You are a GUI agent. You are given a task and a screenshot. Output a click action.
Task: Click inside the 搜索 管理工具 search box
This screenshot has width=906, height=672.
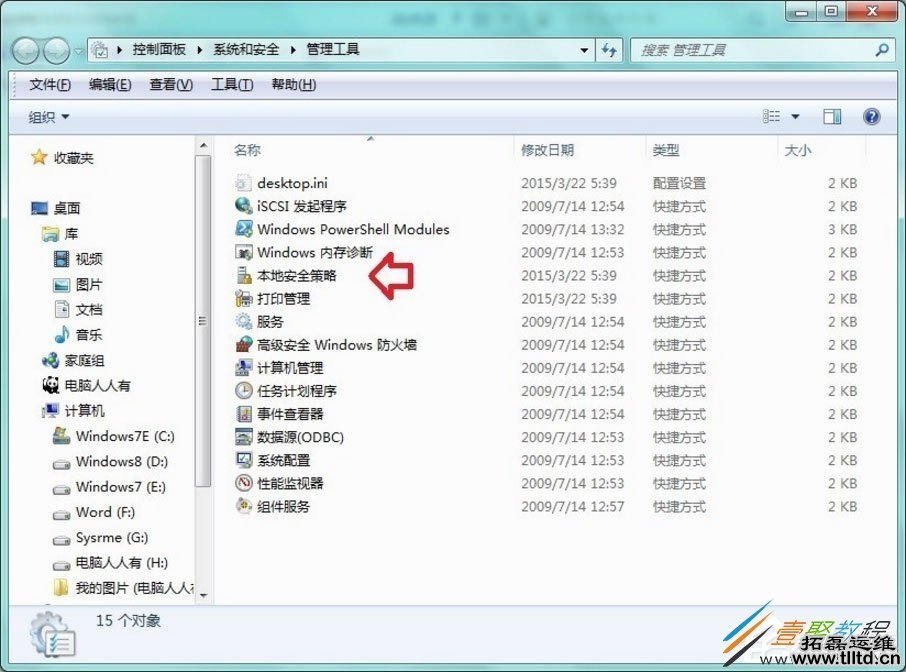[760, 49]
